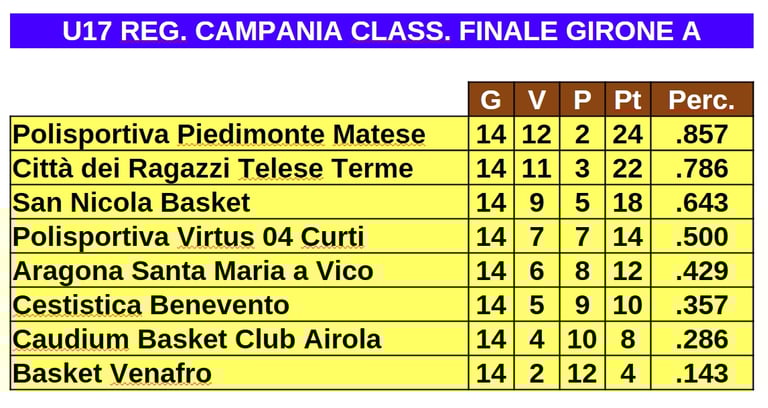Select the Perc. column header

(x=701, y=100)
